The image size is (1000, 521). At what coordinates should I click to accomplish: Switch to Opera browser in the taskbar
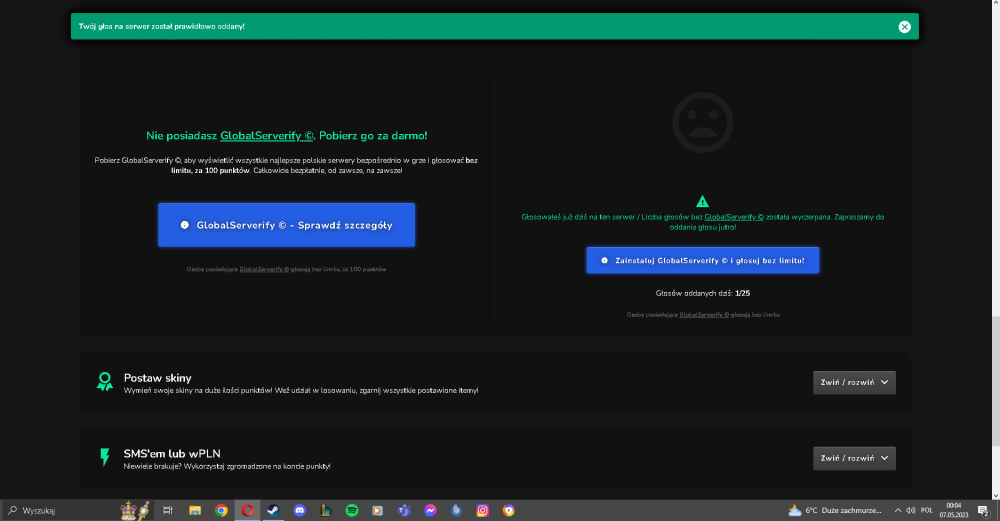tap(247, 510)
